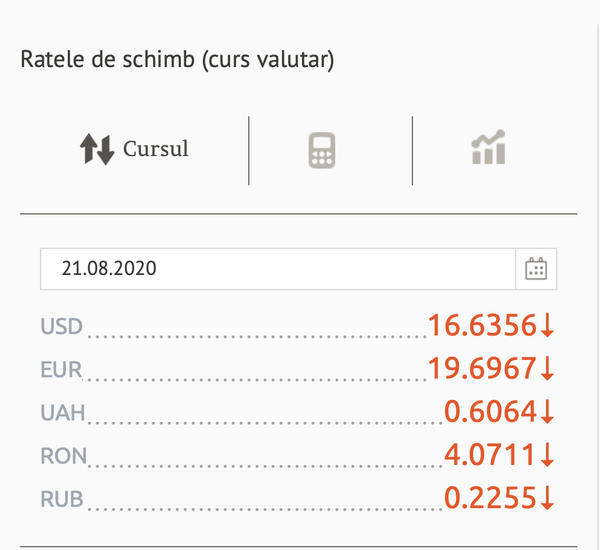
Task: Select the Cursul tab
Action: pos(134,149)
